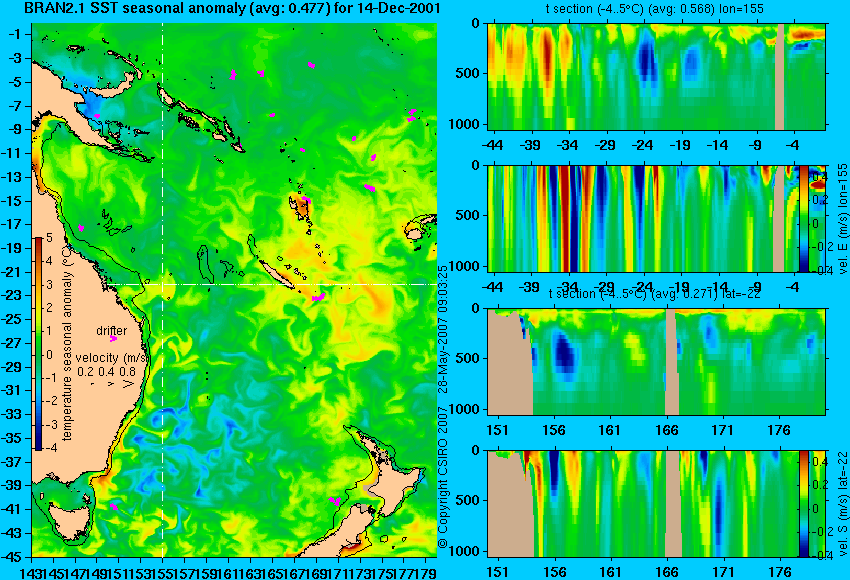Screen dimensions: 850x580
Task: Select the 'velocity (m/s)' legend text
Action: 112,358
